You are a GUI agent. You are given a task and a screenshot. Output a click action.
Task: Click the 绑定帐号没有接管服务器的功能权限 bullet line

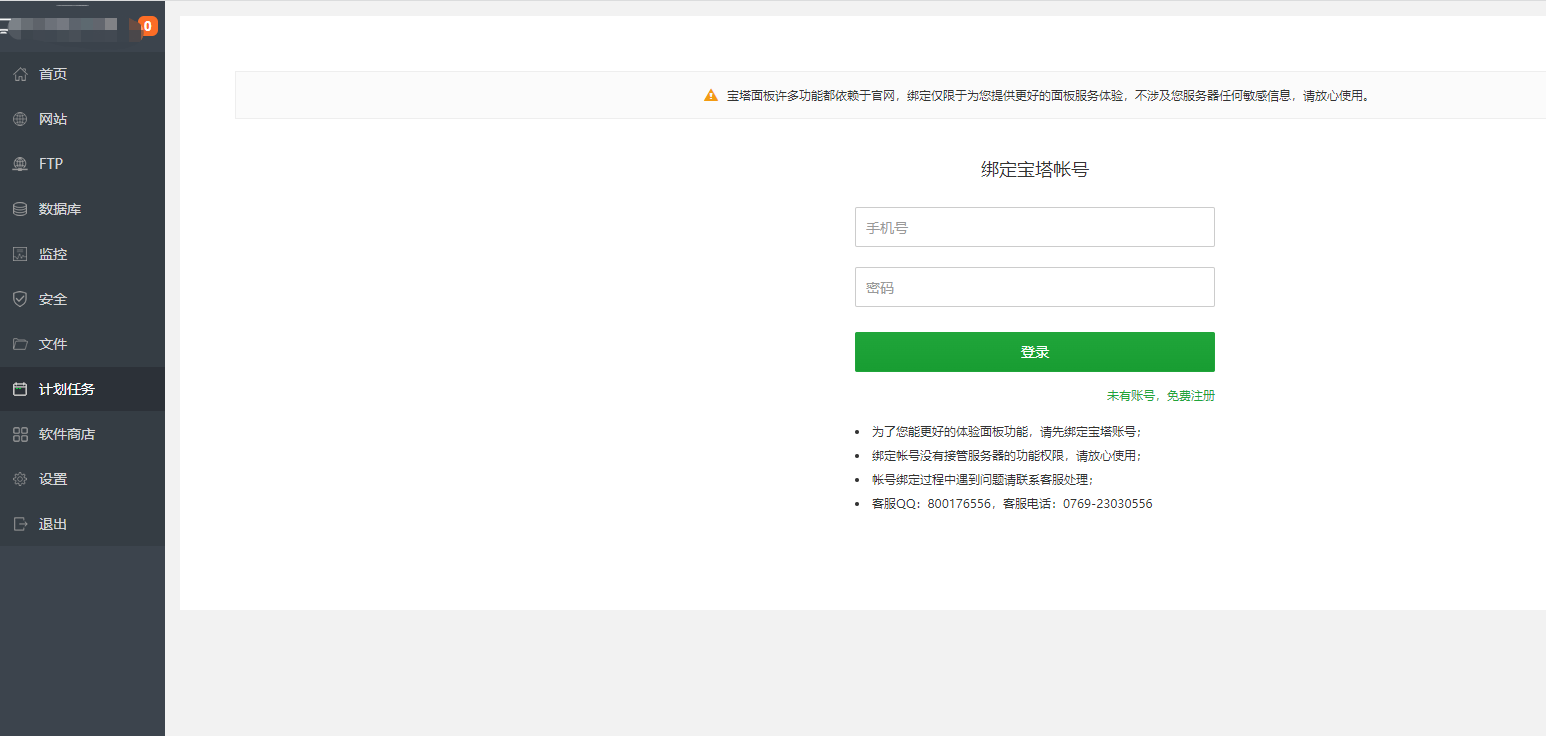coord(1007,456)
